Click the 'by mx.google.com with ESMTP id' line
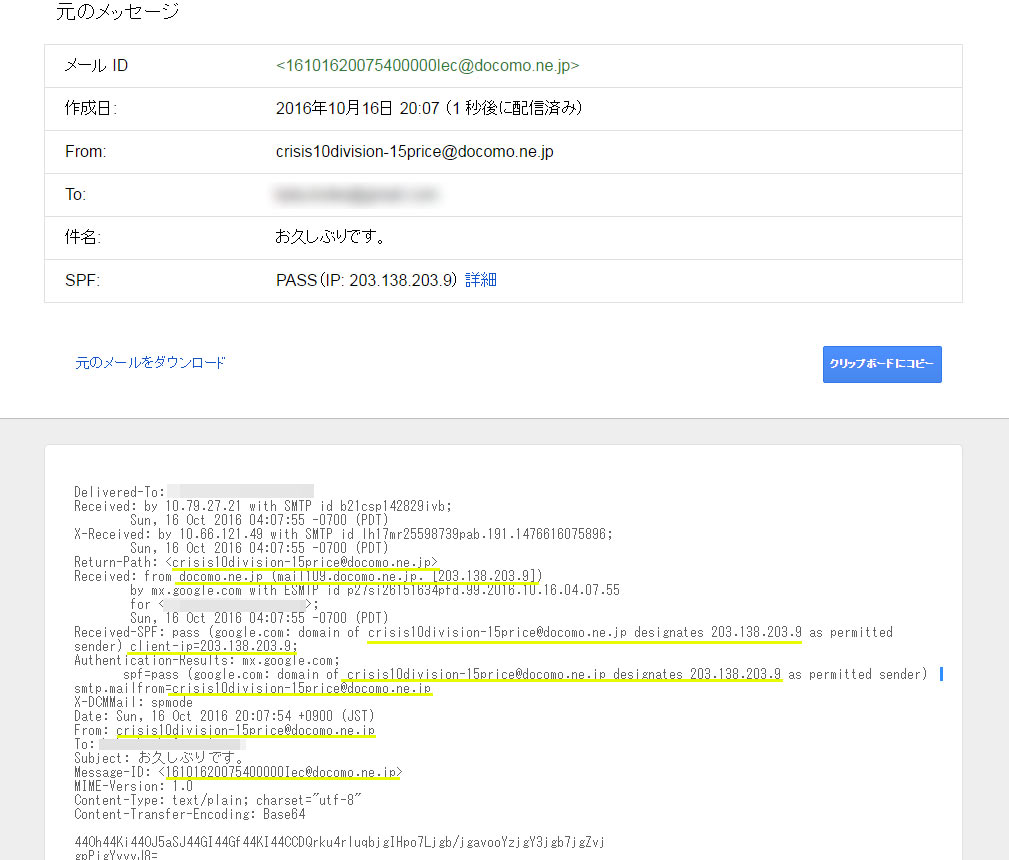The height and width of the screenshot is (860, 1009). 375,590
